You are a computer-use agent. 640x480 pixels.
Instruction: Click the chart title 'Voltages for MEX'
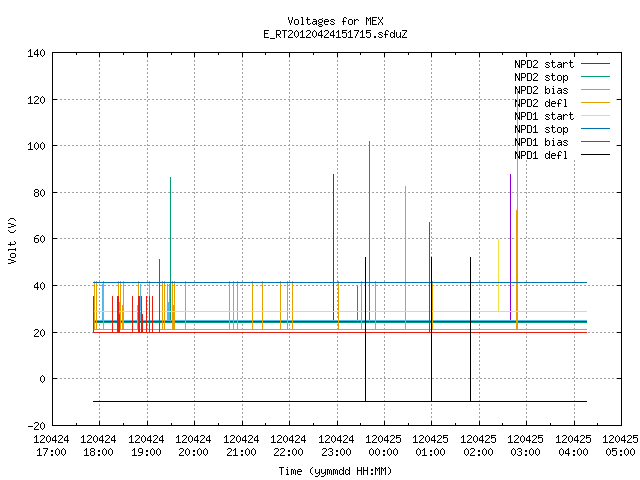[335, 21]
